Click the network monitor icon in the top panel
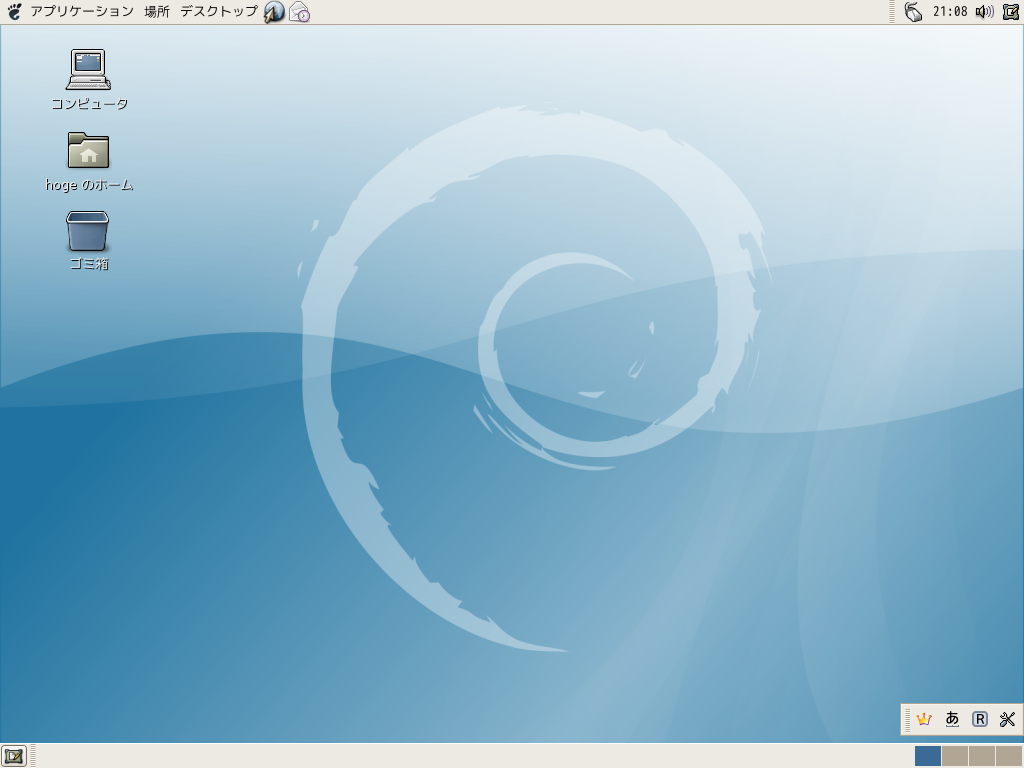The image size is (1024, 768). point(913,12)
